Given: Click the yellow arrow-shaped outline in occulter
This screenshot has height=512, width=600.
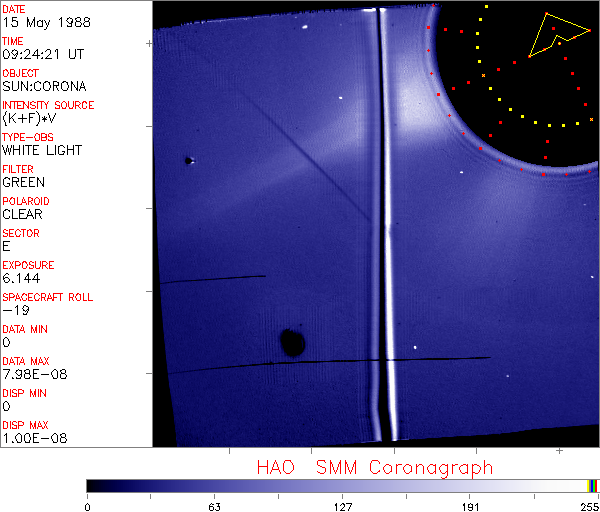Looking at the screenshot, I should [x=559, y=35].
